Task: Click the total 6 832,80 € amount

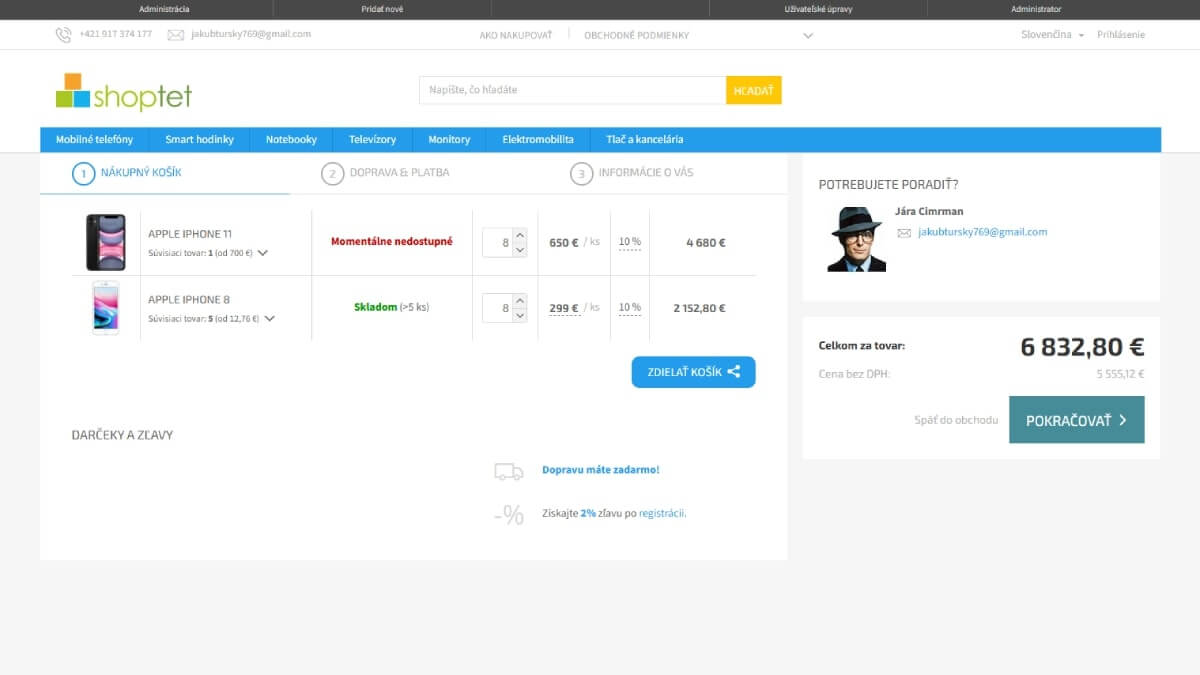Action: coord(1082,347)
